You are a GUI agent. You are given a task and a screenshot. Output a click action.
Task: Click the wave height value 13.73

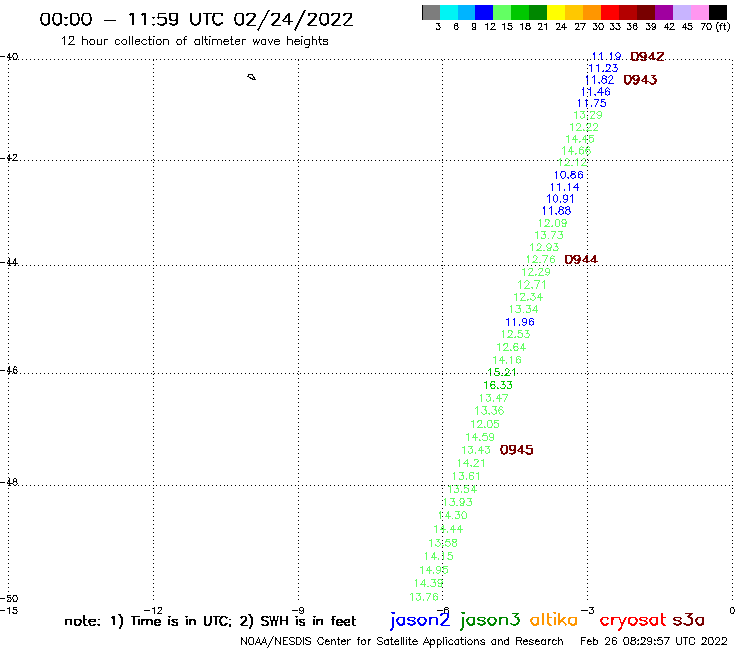pyautogui.click(x=549, y=235)
